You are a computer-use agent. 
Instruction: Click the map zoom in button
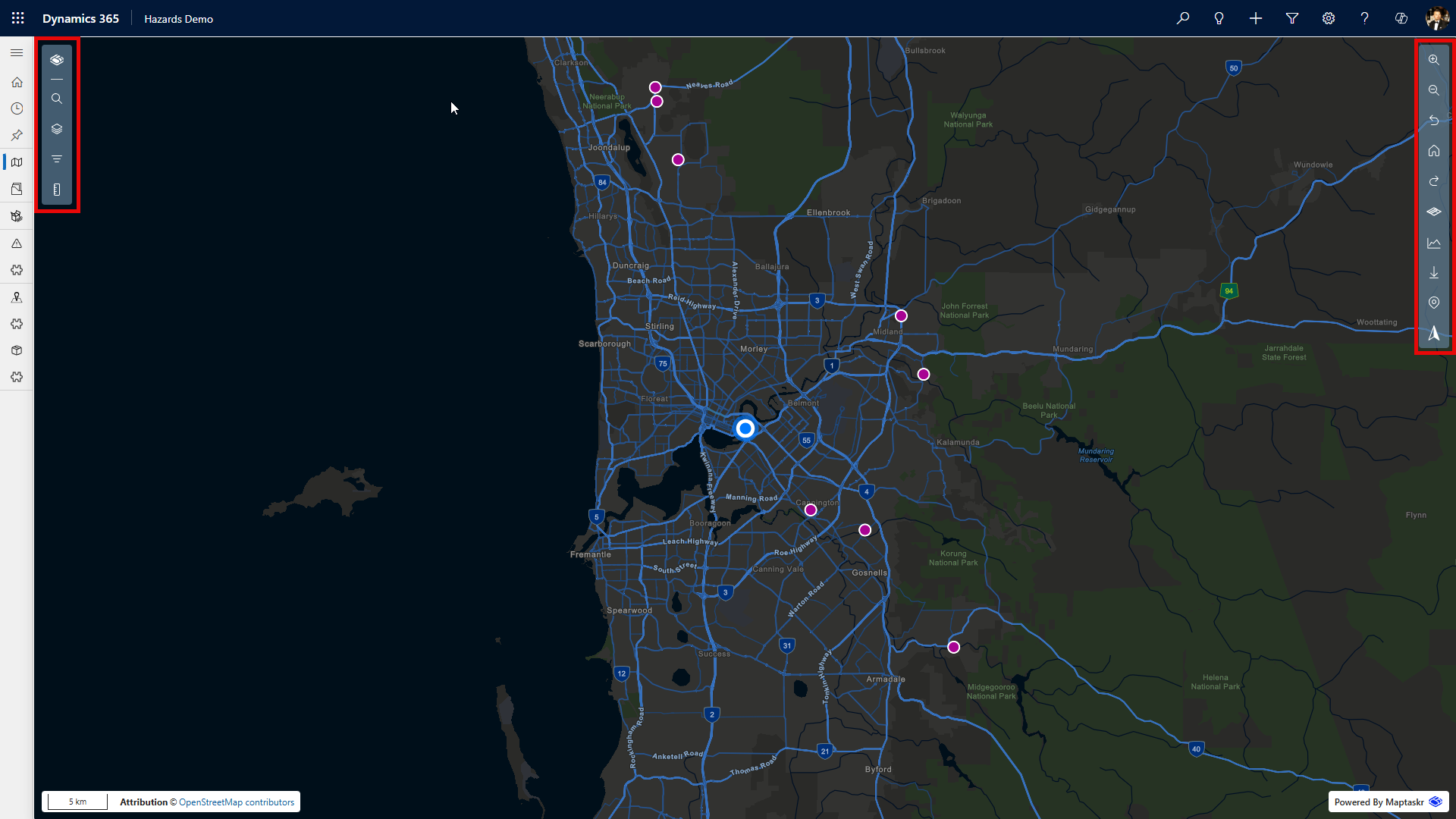(x=1433, y=60)
